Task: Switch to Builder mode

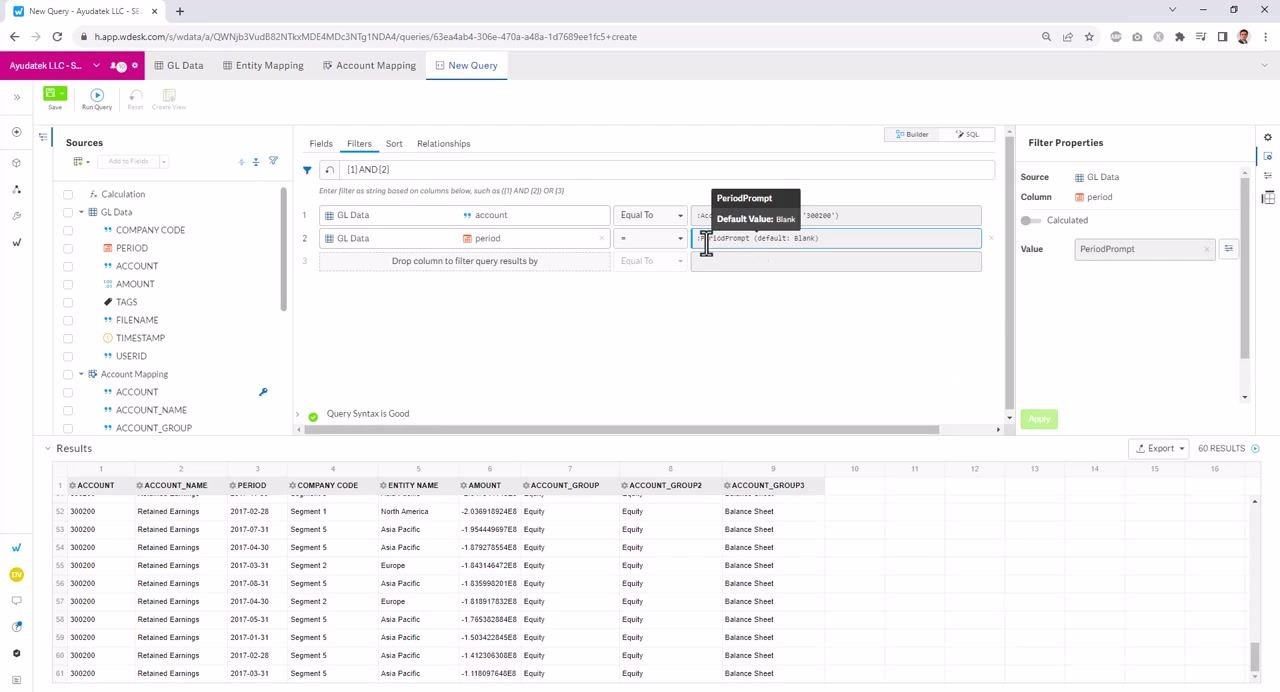Action: tap(912, 134)
